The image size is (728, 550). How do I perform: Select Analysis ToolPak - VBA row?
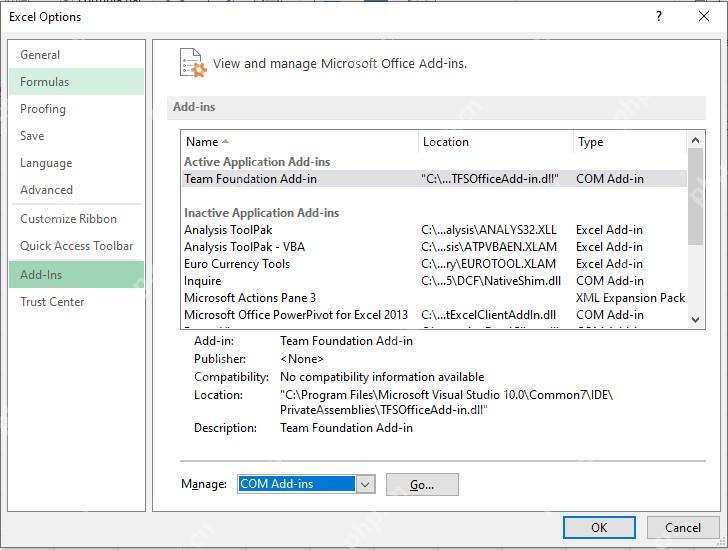434,246
